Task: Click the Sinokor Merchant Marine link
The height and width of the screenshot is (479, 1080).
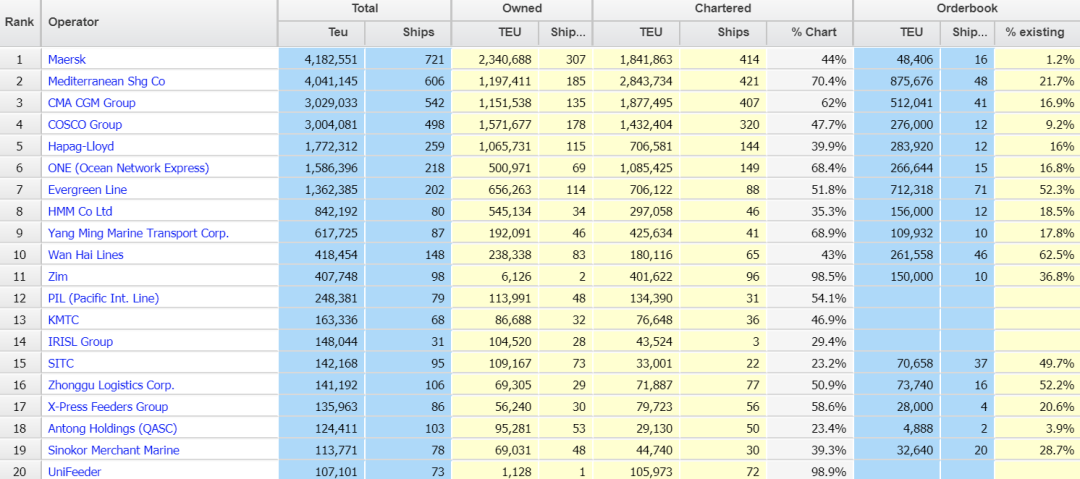Action: coord(113,450)
